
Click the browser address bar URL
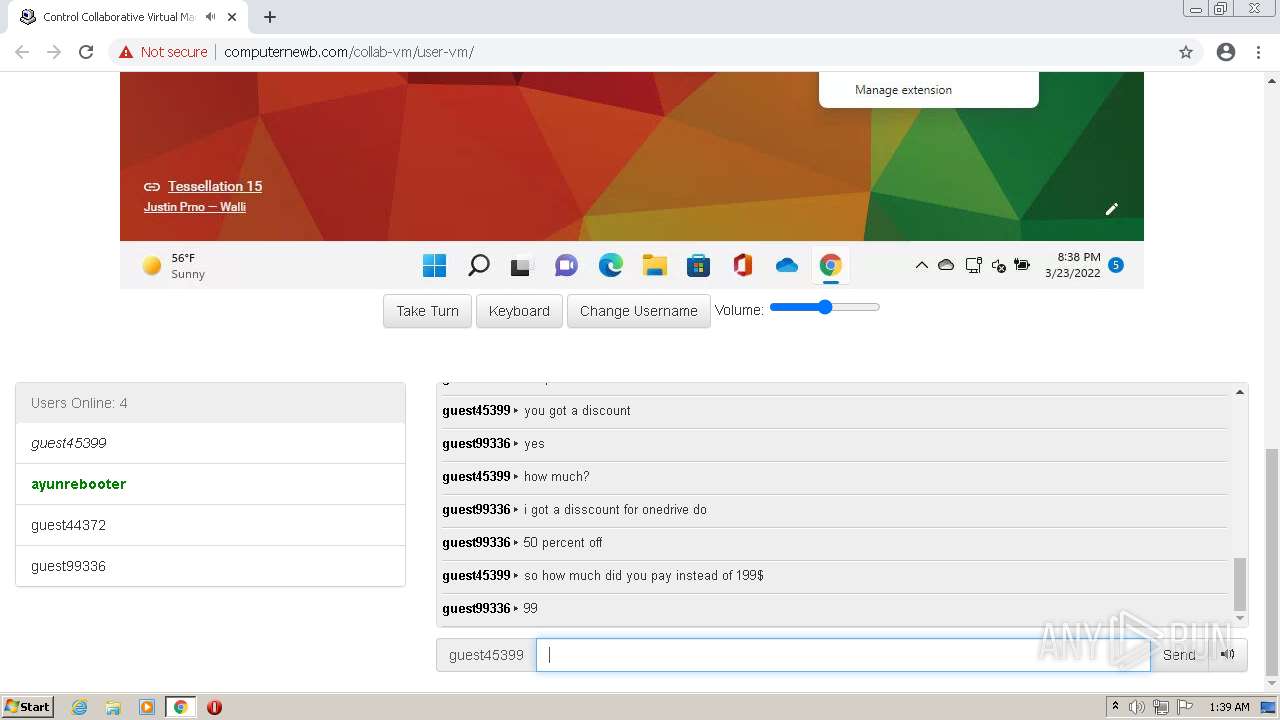point(349,52)
